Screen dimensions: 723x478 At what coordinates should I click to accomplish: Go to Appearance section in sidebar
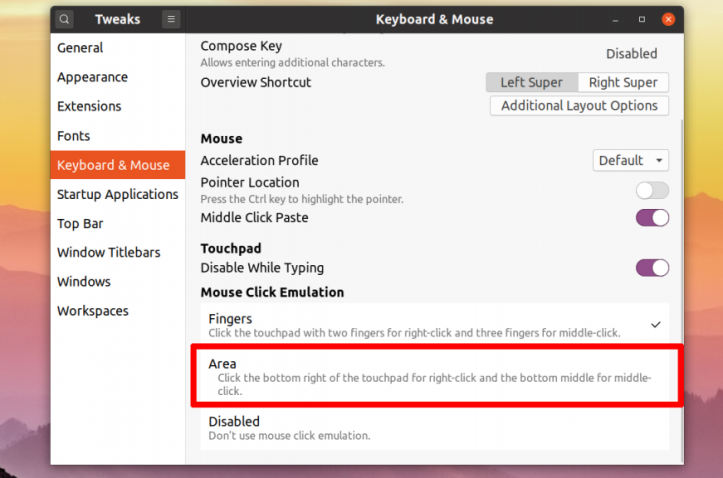pyautogui.click(x=92, y=77)
